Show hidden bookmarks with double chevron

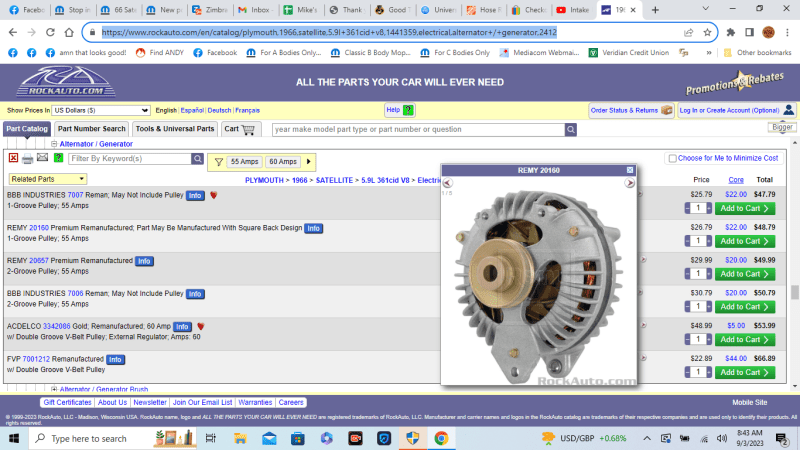pyautogui.click(x=709, y=53)
